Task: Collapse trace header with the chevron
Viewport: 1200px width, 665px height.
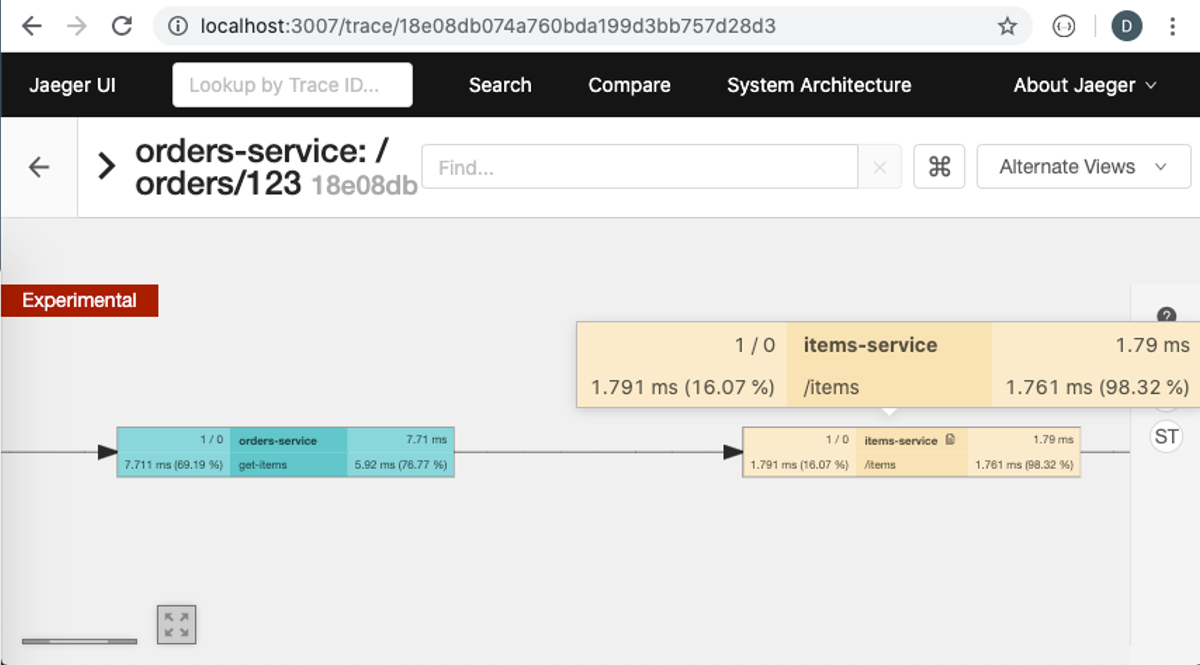Action: [107, 166]
